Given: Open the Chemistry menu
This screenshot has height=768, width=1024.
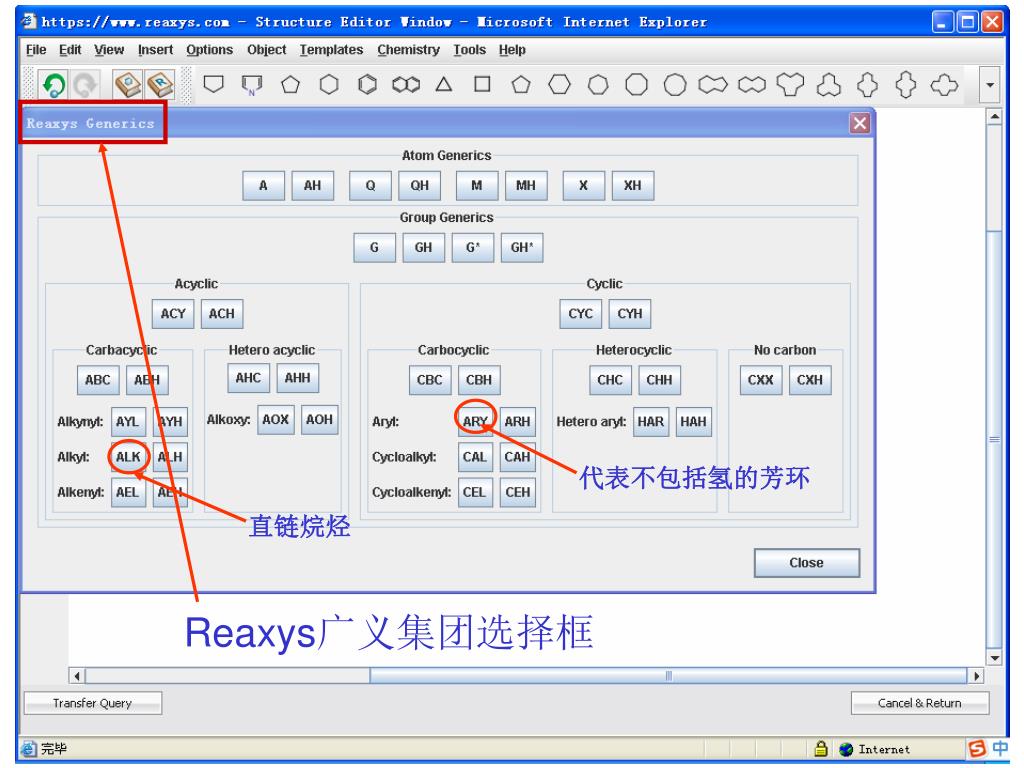Looking at the screenshot, I should coord(408,50).
